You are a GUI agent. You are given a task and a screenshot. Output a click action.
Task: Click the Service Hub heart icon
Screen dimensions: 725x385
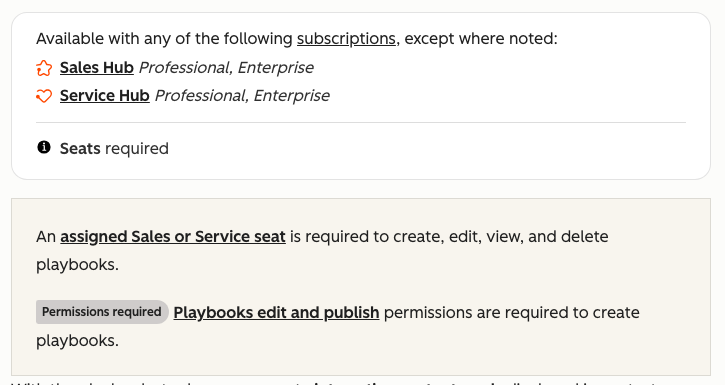click(44, 96)
